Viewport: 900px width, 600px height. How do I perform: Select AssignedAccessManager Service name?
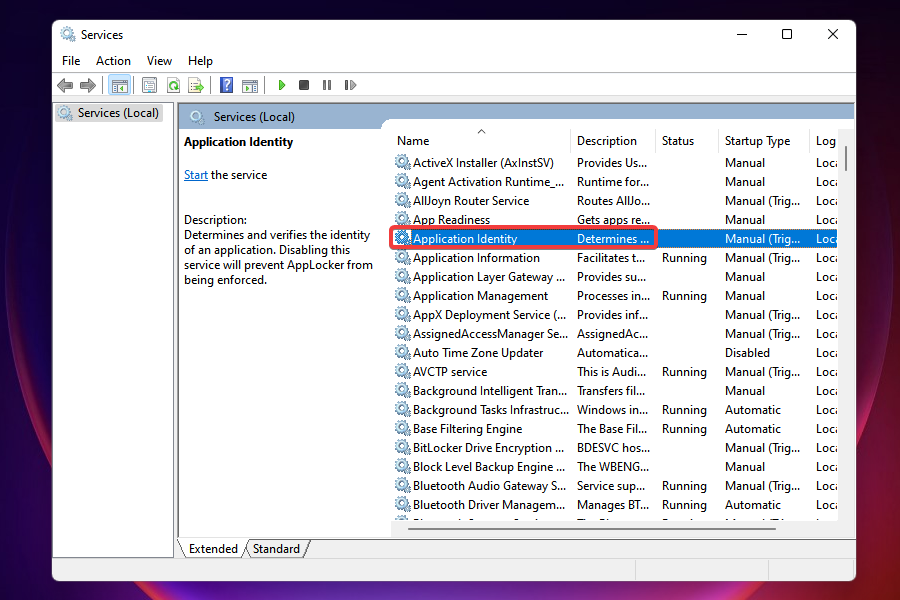coord(490,334)
